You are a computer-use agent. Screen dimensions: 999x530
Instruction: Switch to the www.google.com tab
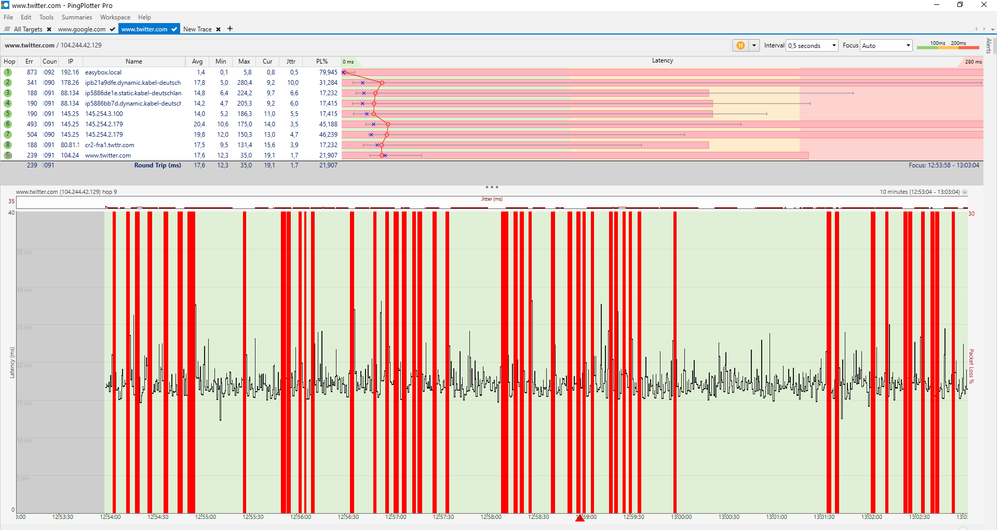[81, 29]
